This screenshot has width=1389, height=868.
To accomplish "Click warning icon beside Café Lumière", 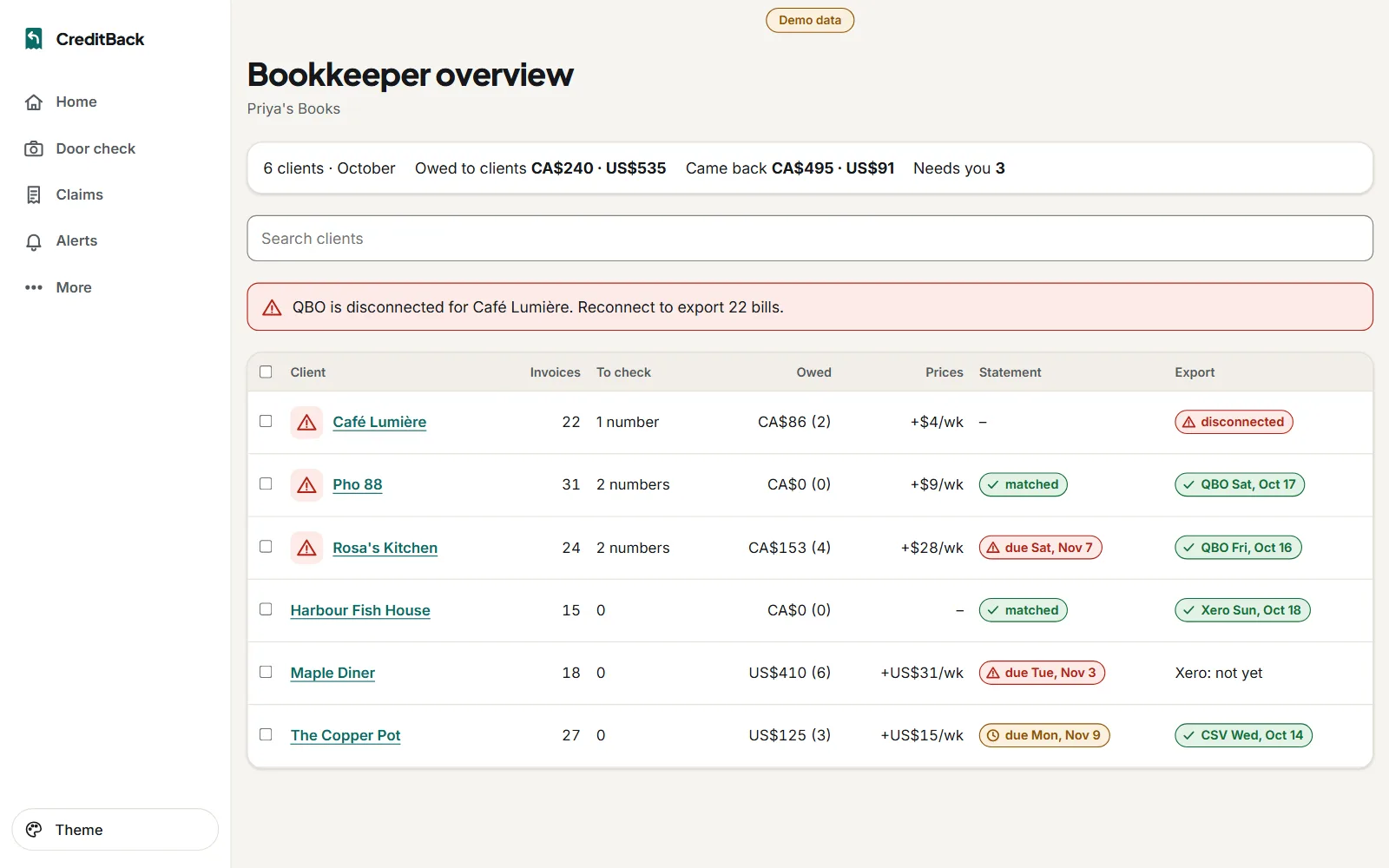I will [306, 423].
